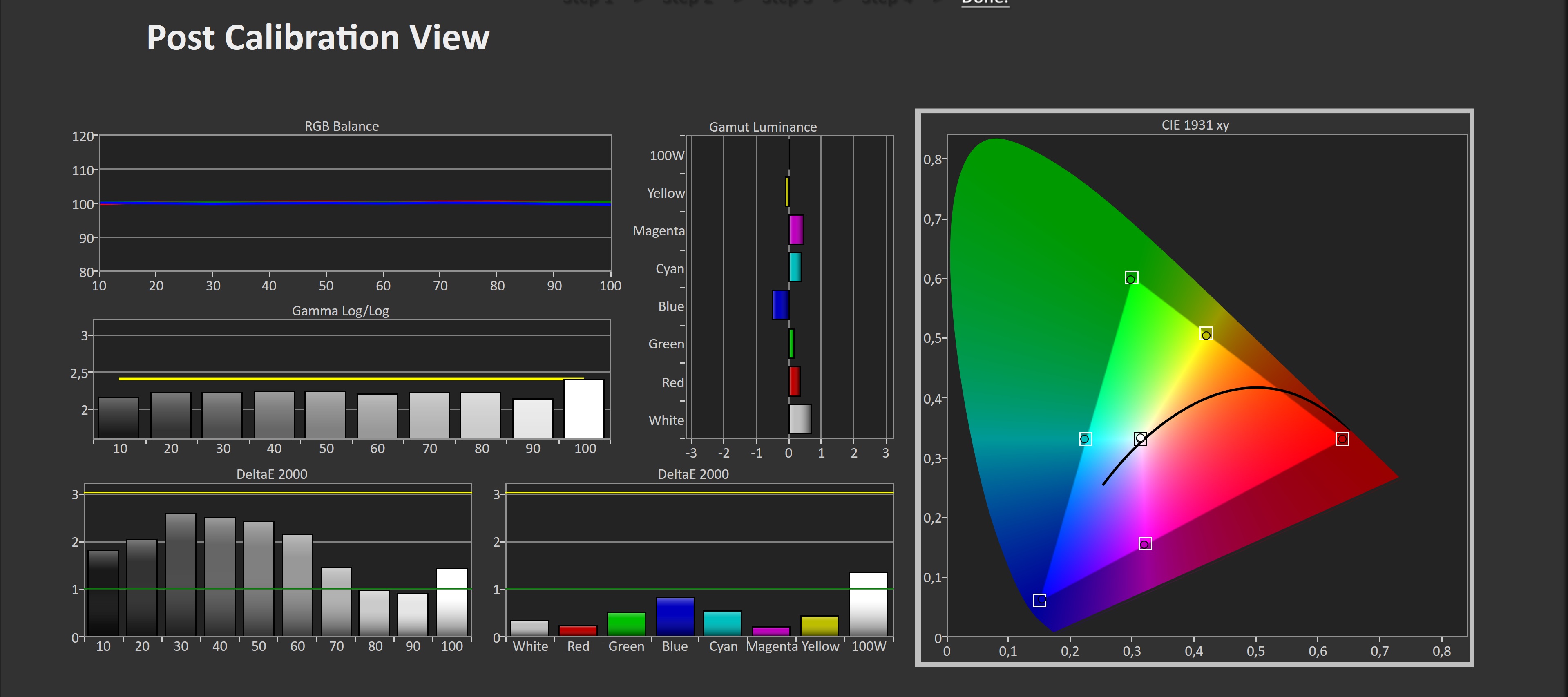Click the white point marker on CIE chart

[x=1140, y=438]
